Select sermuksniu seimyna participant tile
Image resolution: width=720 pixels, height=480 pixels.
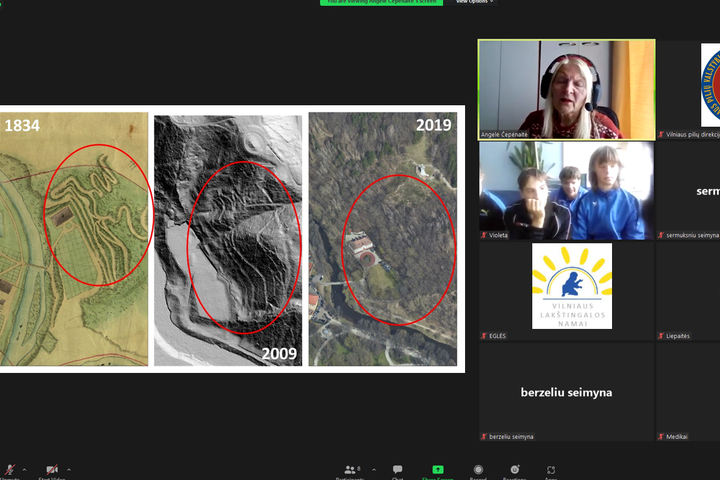coord(688,191)
